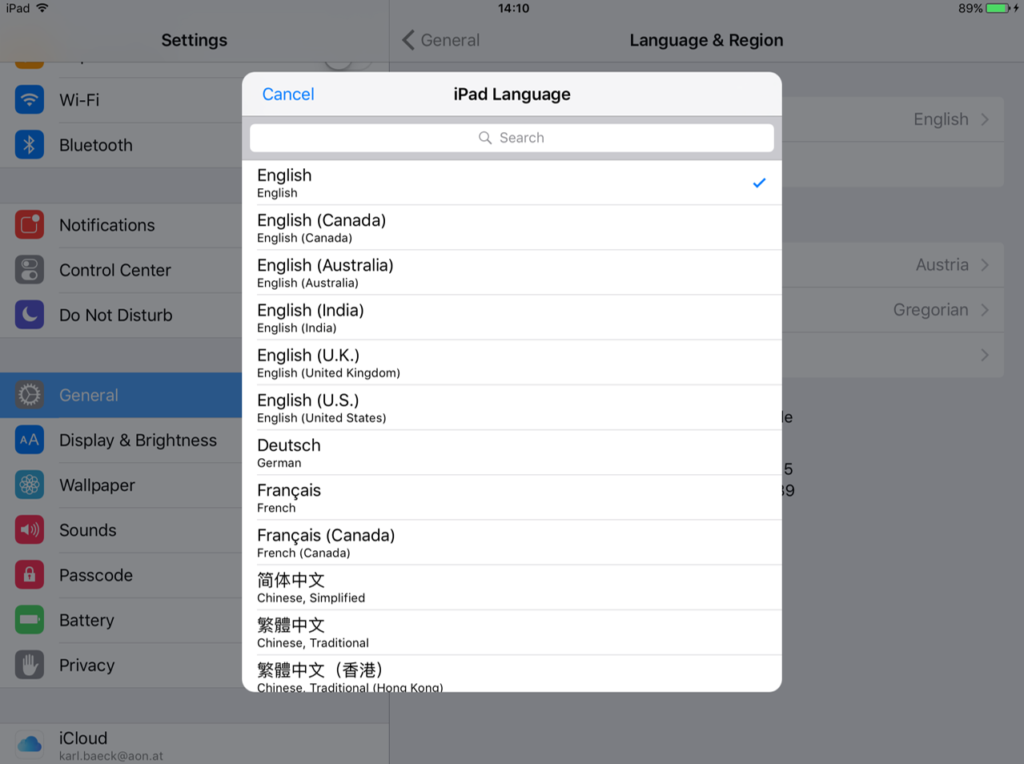Screen dimensions: 1024x764
Task: Tap the Bluetooth settings icon
Action: (29, 145)
